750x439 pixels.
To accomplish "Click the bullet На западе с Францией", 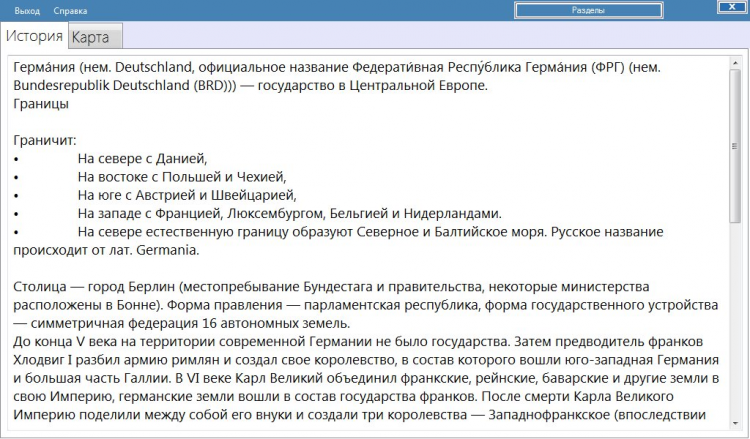I will [290, 213].
